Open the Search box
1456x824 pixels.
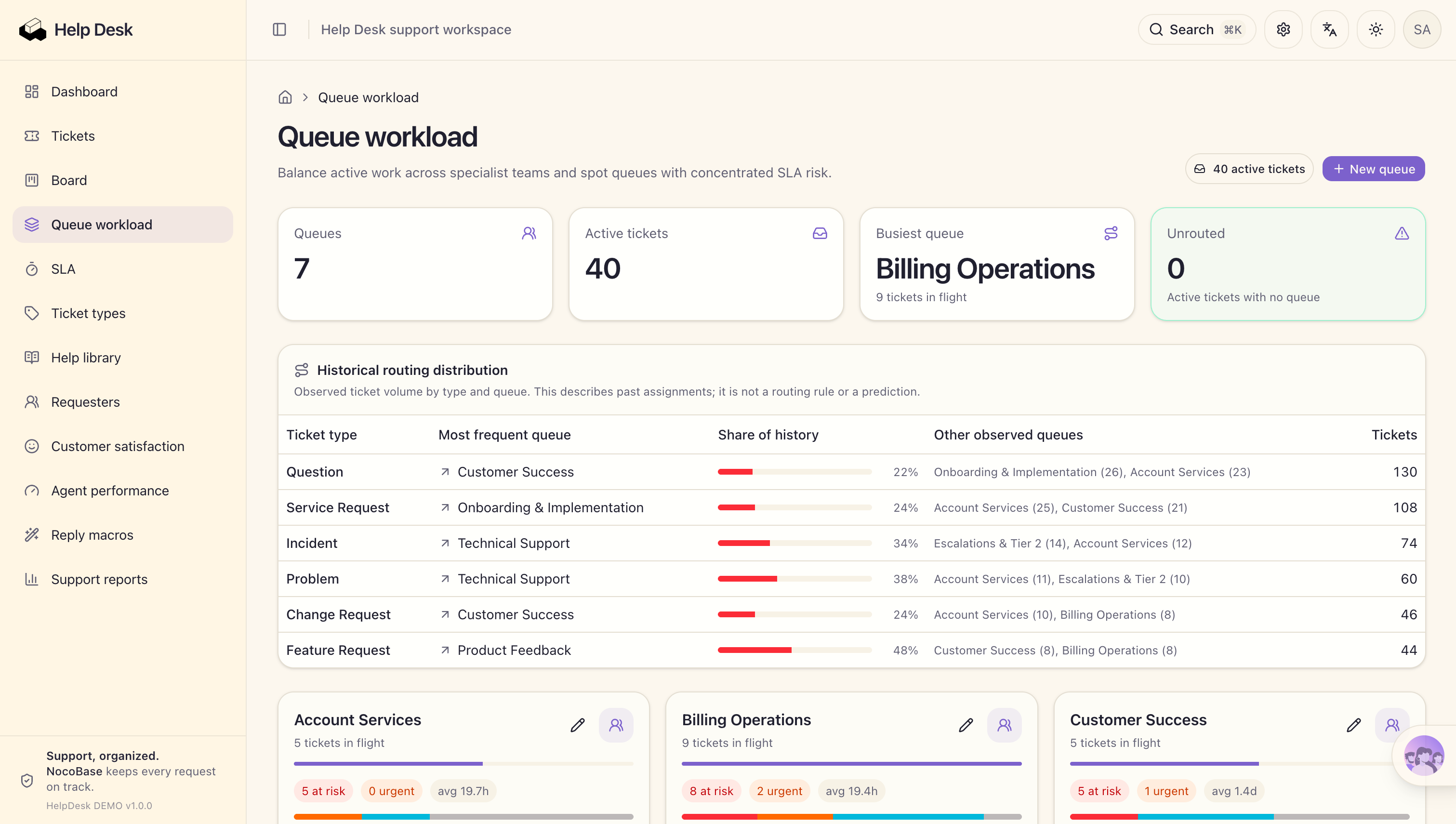[1196, 29]
